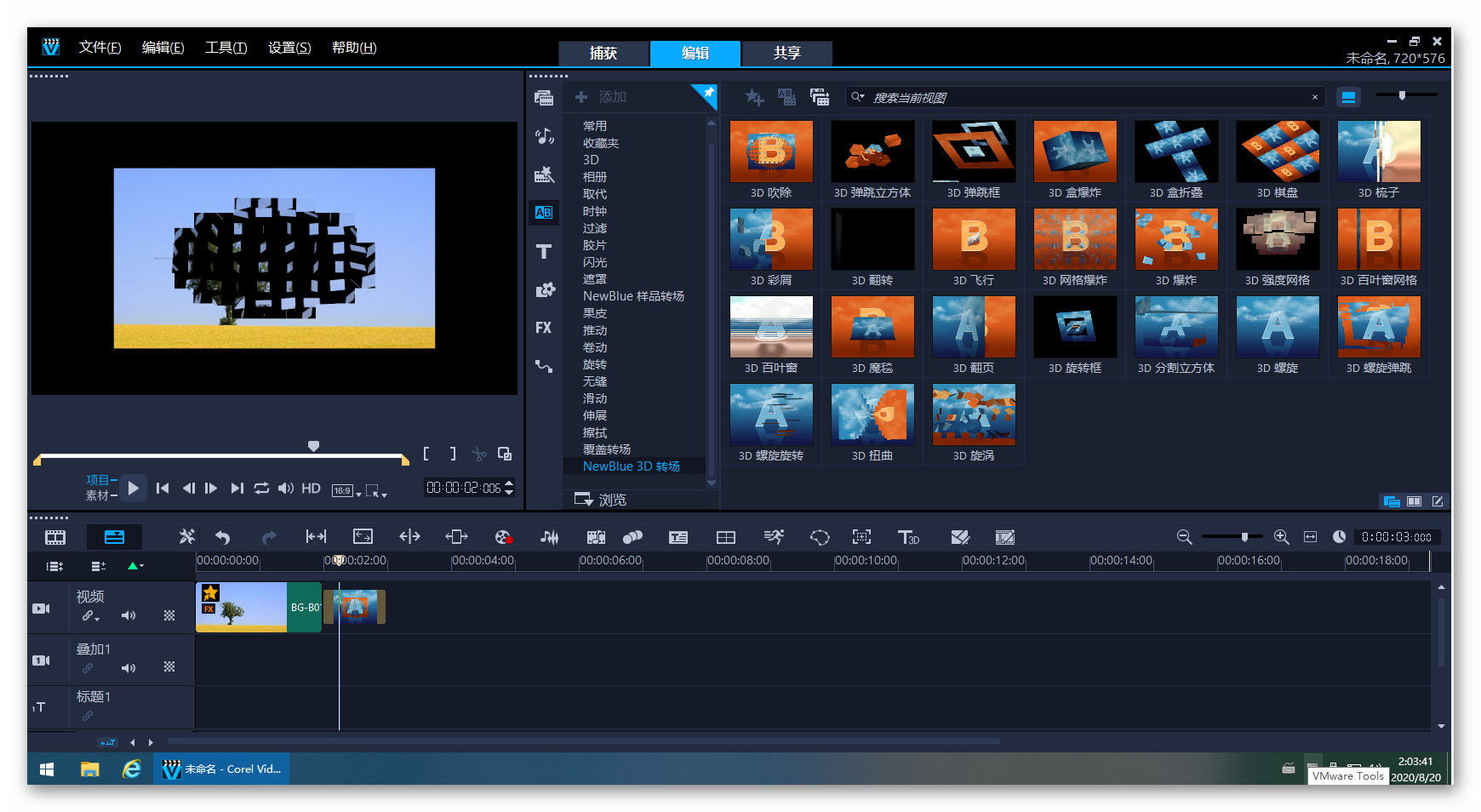Increase timecode using the up stepper arrow
This screenshot has width=1481, height=812.
click(509, 483)
